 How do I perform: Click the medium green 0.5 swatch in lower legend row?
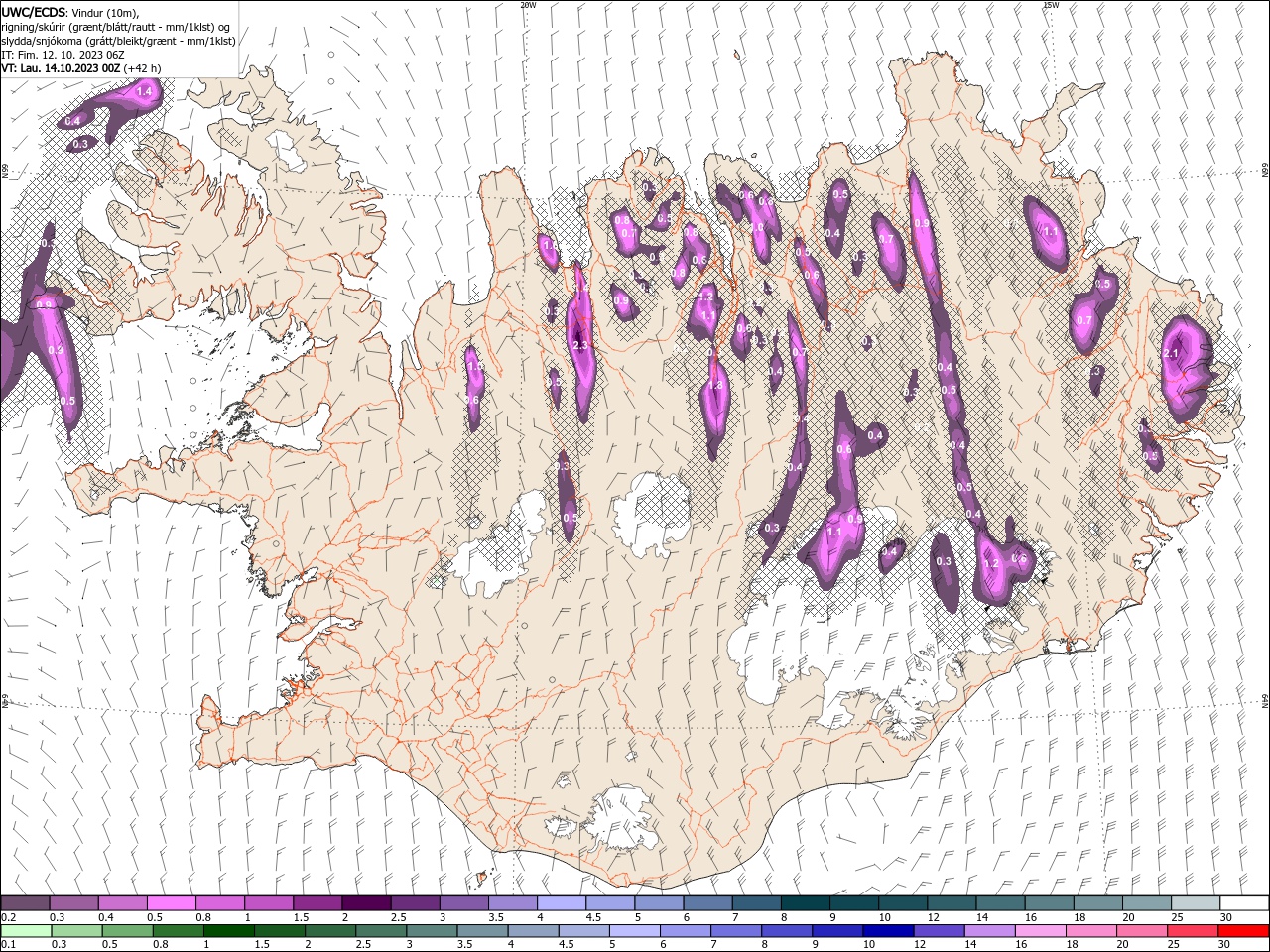128,931
